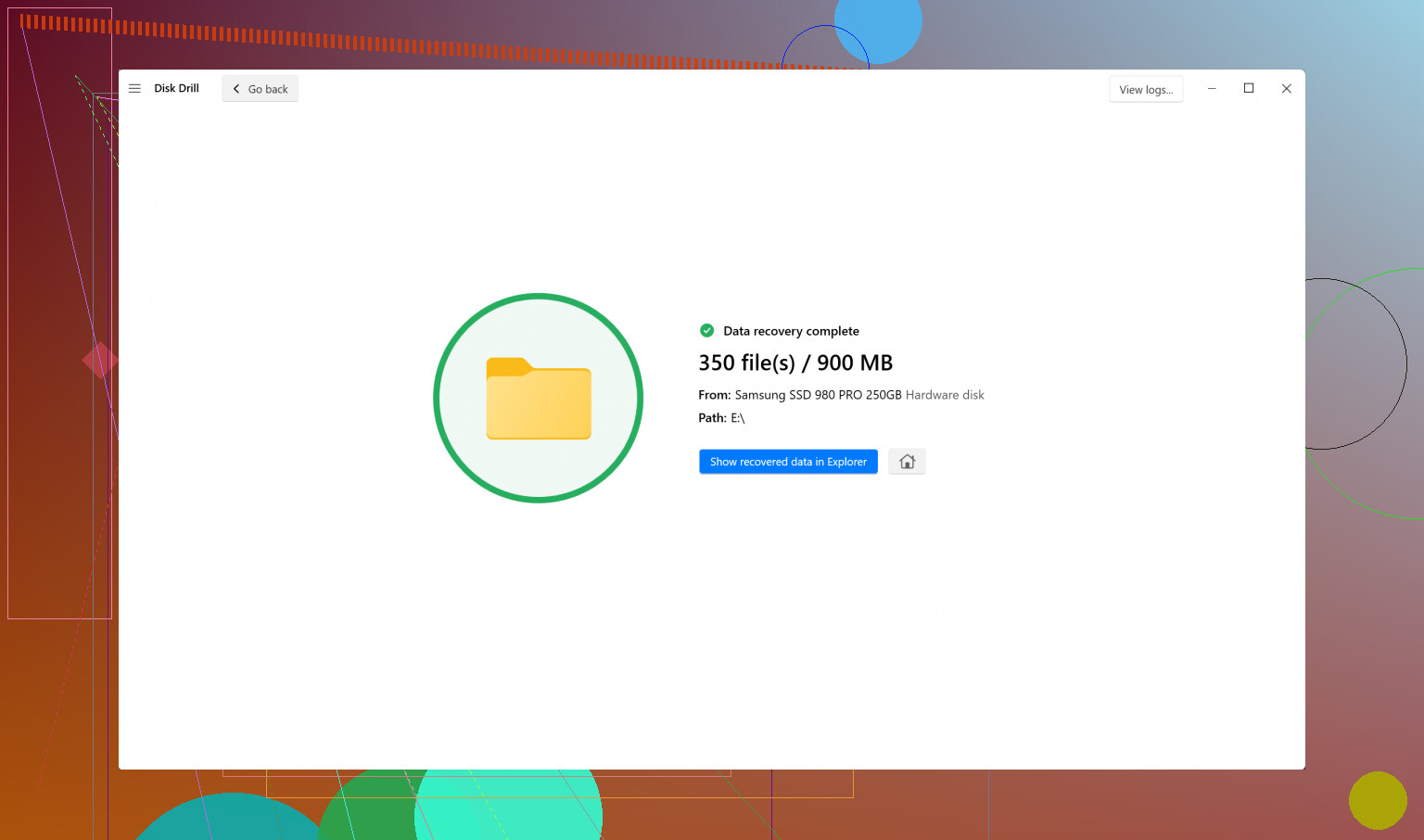Click the "Hardware disk" label
1424x840 pixels.
tap(945, 395)
